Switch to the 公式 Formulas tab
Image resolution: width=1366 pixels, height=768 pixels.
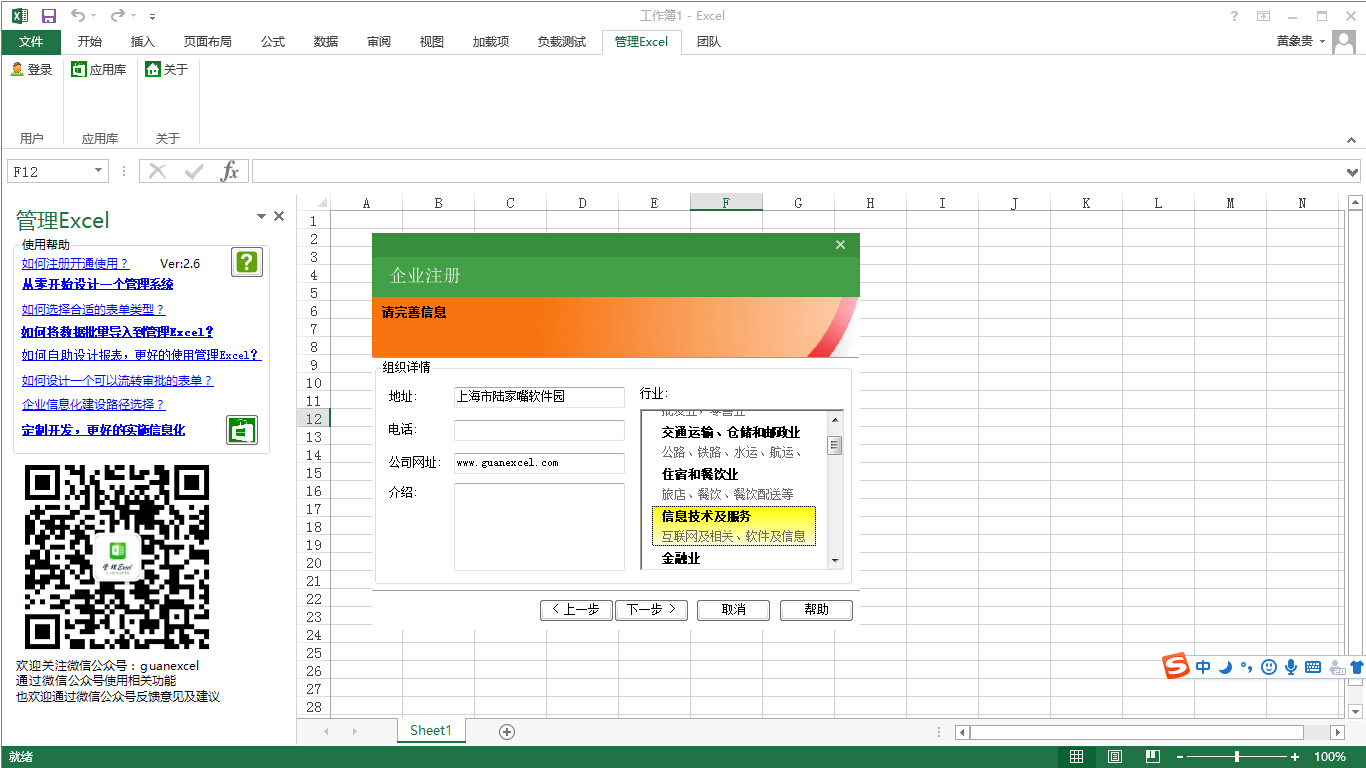coord(273,41)
